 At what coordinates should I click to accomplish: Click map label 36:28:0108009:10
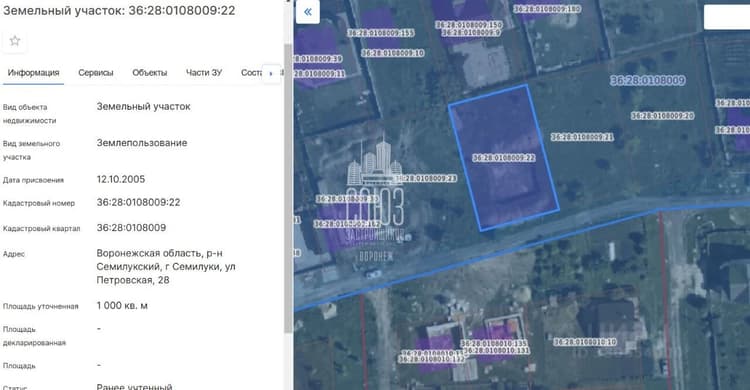393,53
